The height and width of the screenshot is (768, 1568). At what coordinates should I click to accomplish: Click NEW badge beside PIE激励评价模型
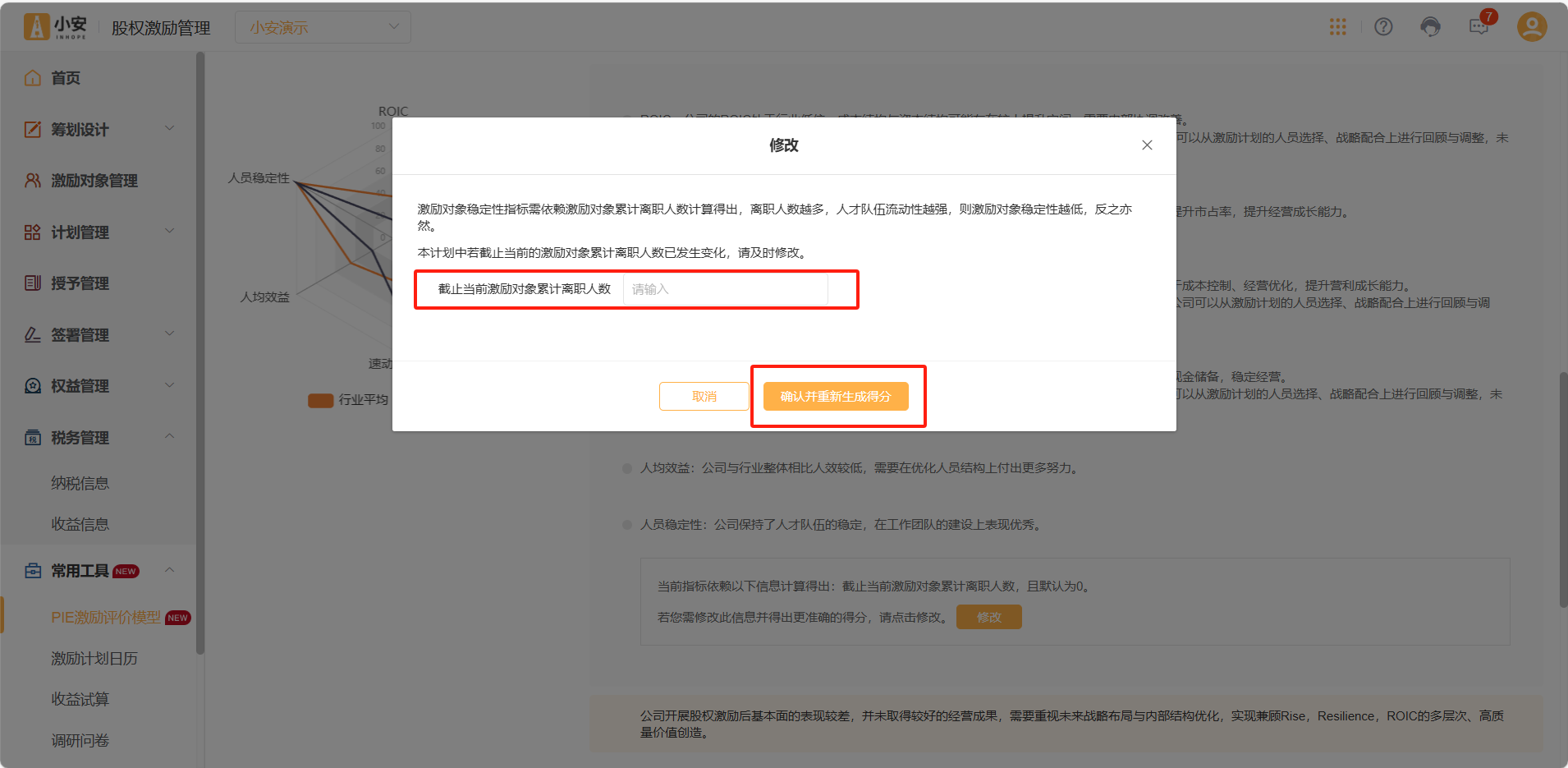[x=178, y=618]
